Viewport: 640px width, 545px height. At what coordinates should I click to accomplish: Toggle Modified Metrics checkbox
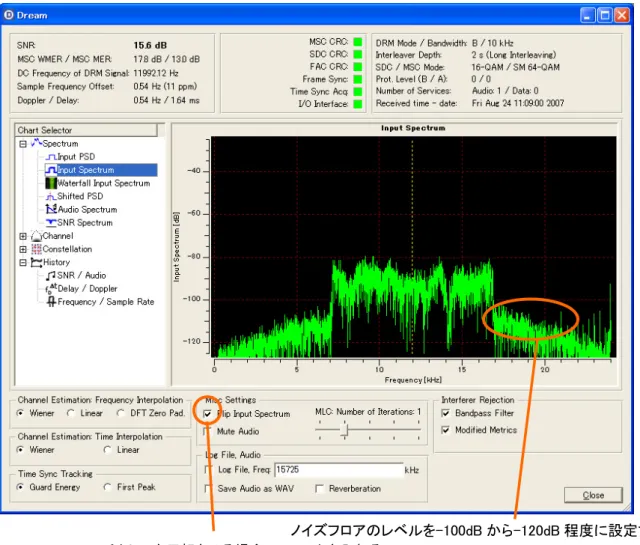click(446, 430)
